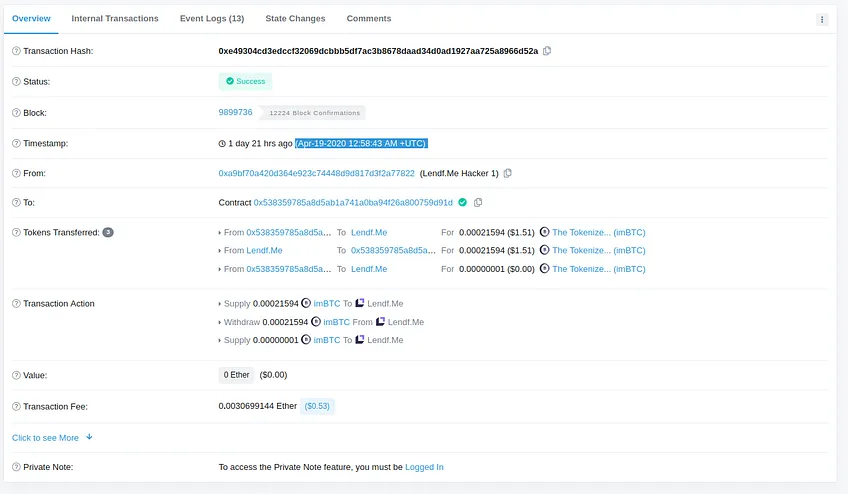Expand first token transfer row arrow

(220, 233)
